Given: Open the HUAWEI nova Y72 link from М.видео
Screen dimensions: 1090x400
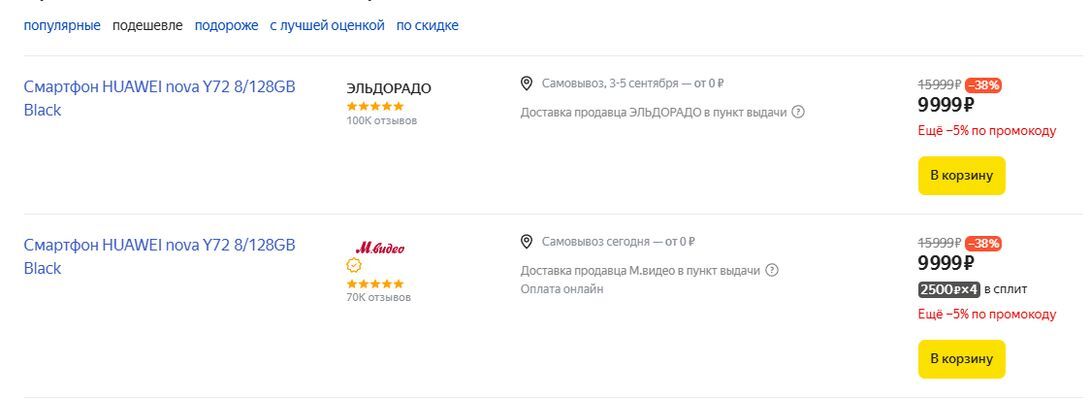Looking at the screenshot, I should (159, 245).
